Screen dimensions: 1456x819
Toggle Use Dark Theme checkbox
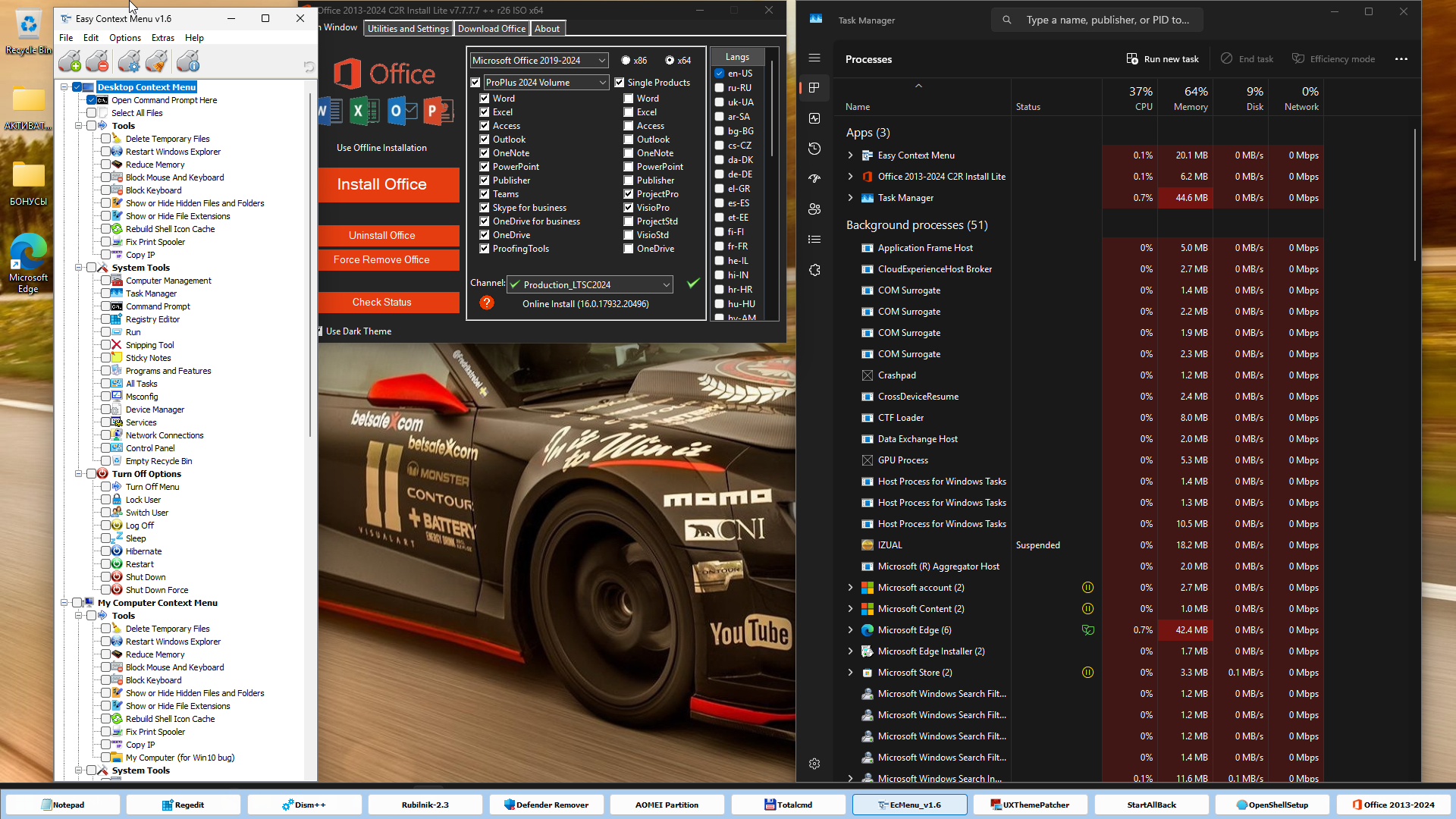point(321,331)
